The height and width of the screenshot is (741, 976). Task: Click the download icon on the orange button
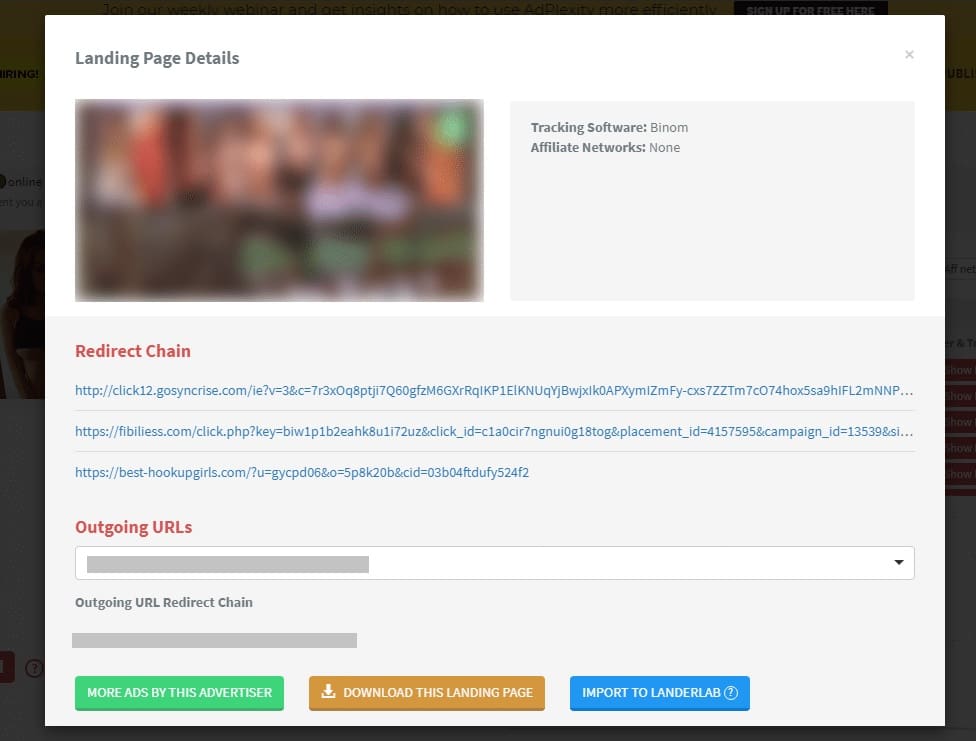[328, 692]
